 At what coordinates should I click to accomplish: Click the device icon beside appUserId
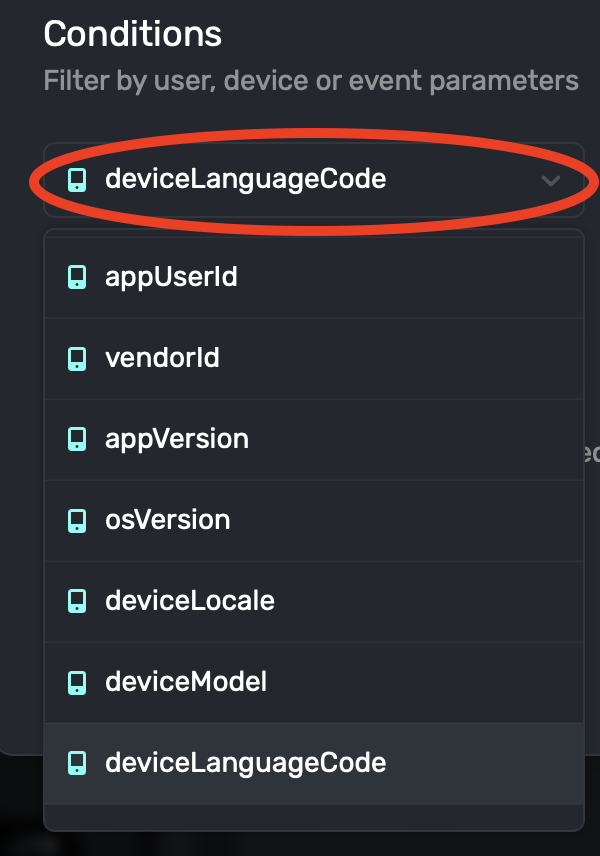[76, 277]
